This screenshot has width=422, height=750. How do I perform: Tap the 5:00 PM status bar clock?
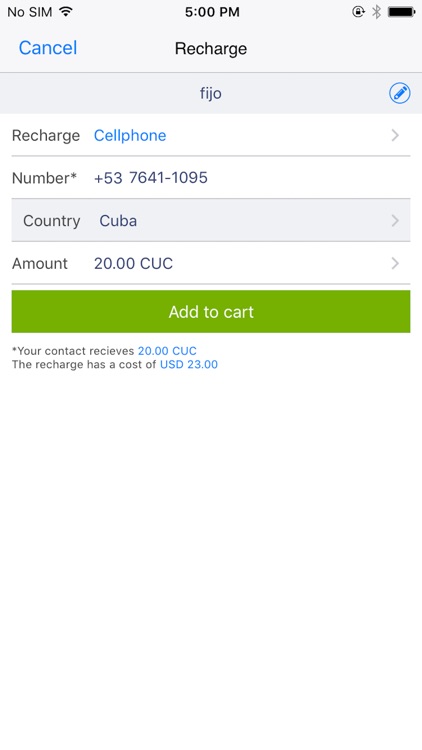[x=212, y=12]
